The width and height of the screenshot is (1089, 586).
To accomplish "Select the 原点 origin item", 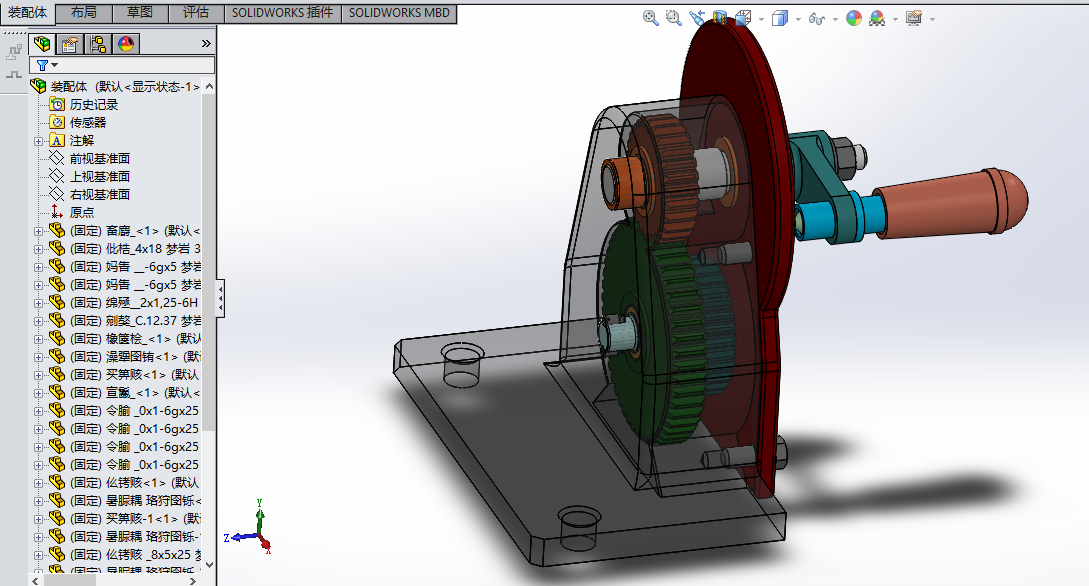I will [81, 212].
